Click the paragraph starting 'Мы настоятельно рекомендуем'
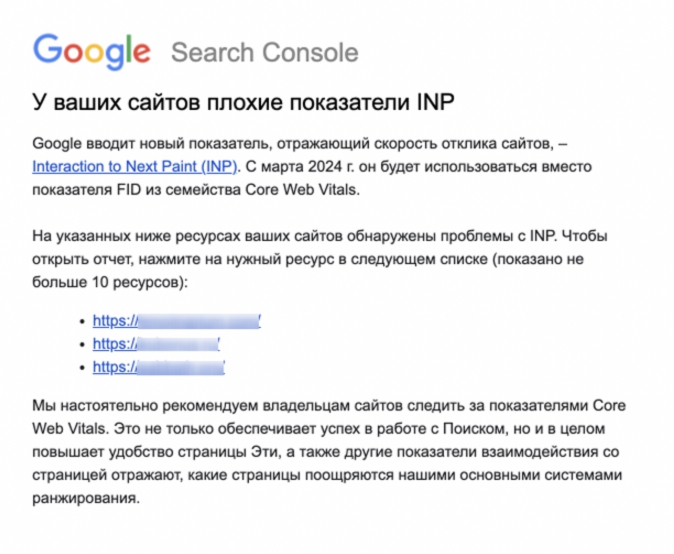Screen dimensions: 674x554 [329, 452]
